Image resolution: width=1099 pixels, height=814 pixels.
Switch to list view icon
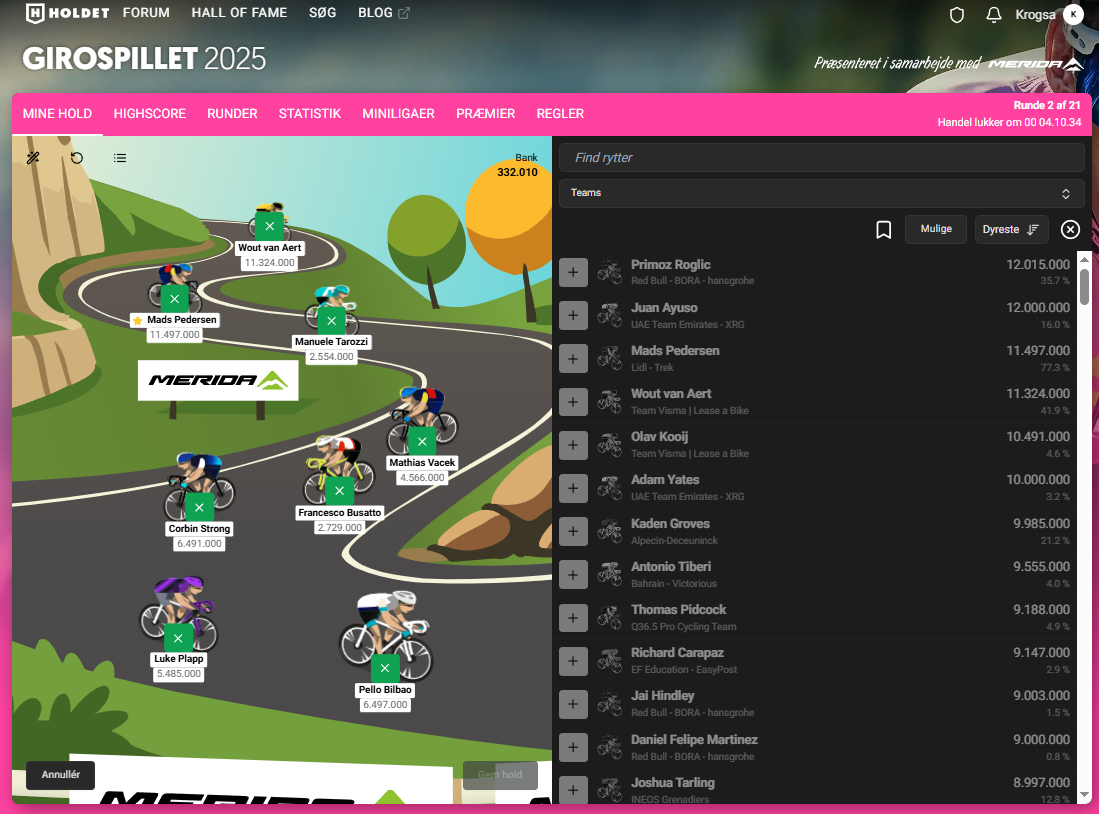click(x=120, y=158)
